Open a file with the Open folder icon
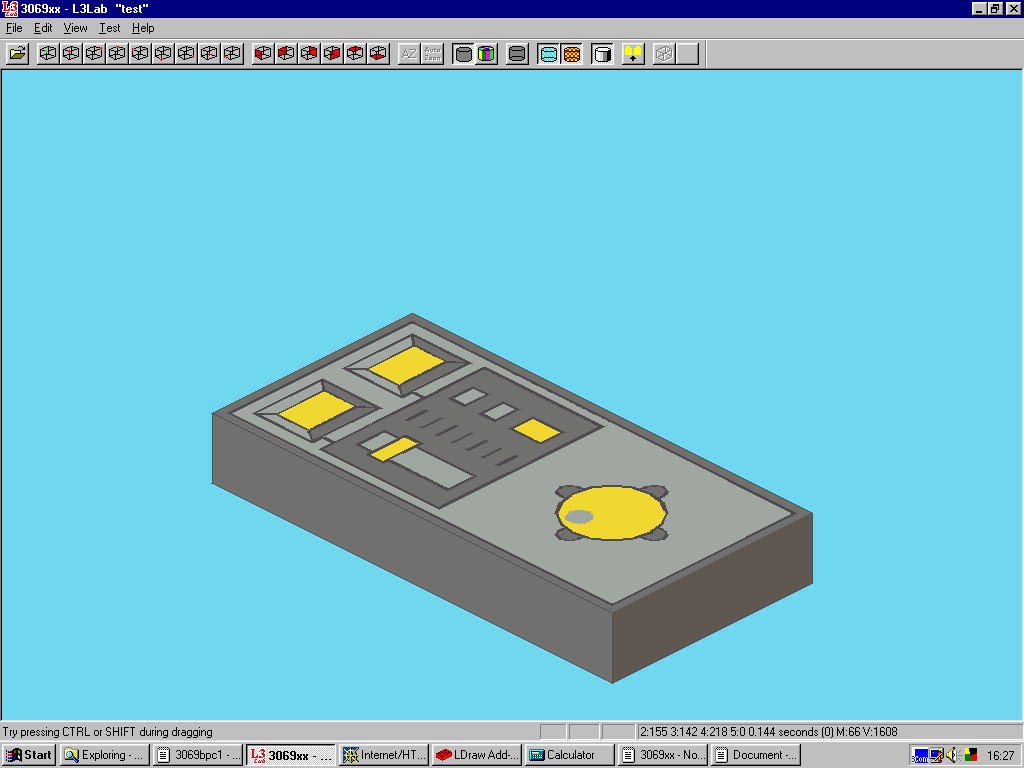The image size is (1024, 768). [18, 53]
